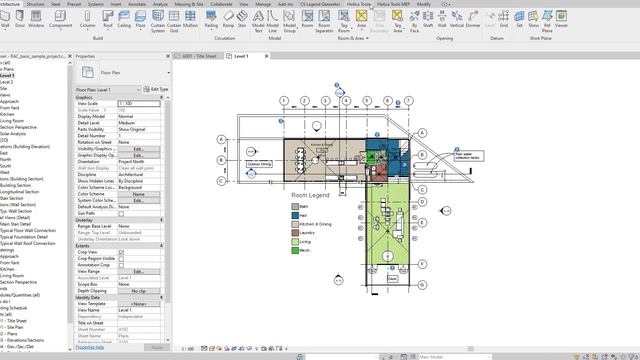
Task: Click the Edit Type button
Action: click(156, 89)
